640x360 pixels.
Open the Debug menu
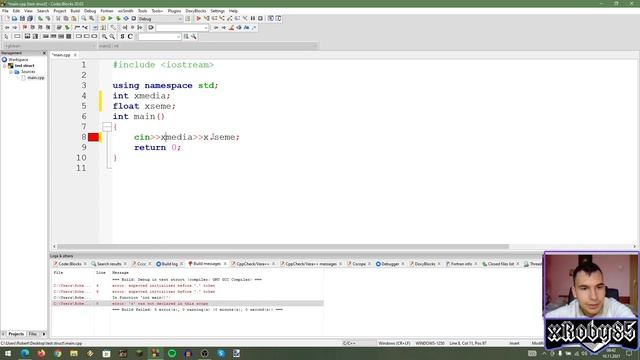(90, 11)
